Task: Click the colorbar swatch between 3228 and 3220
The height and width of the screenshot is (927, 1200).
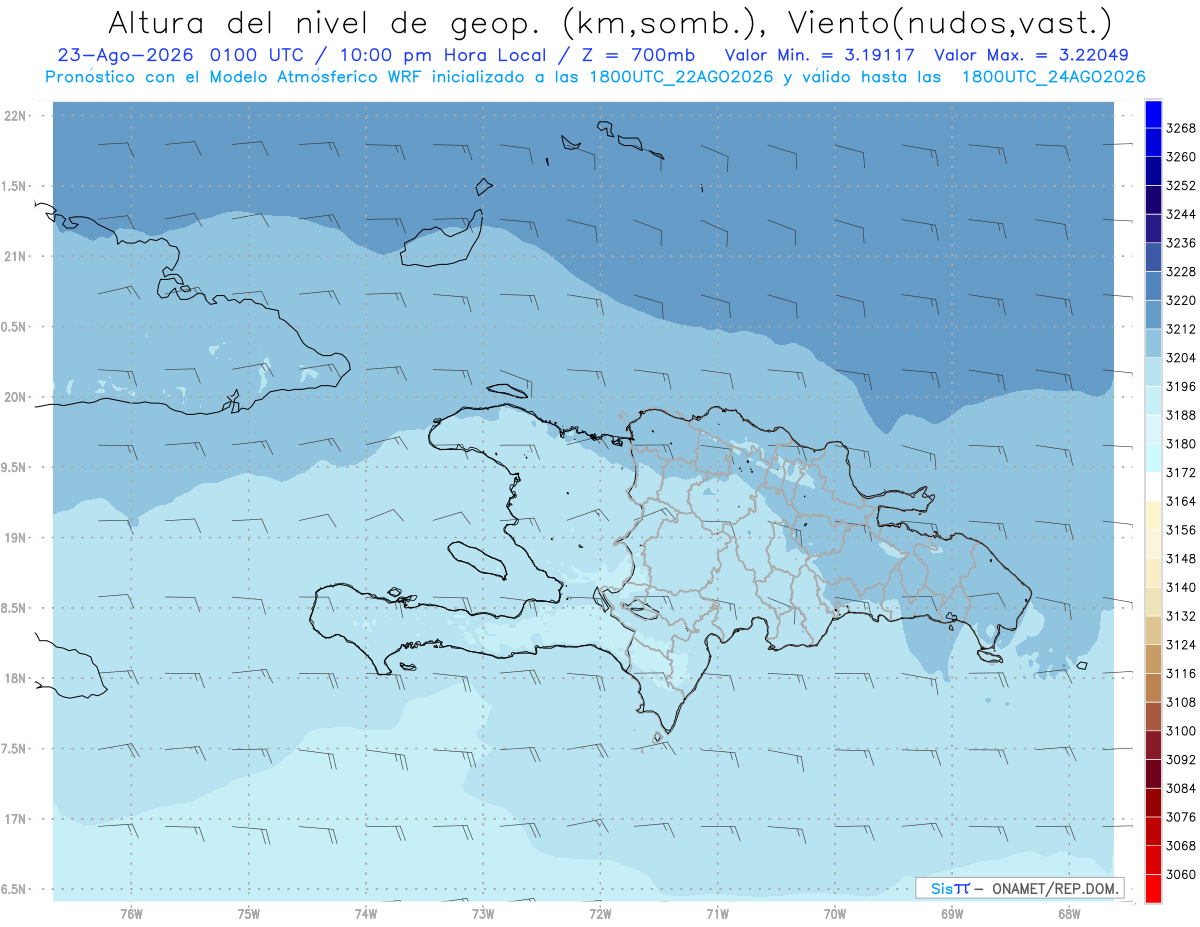Action: coord(1152,285)
